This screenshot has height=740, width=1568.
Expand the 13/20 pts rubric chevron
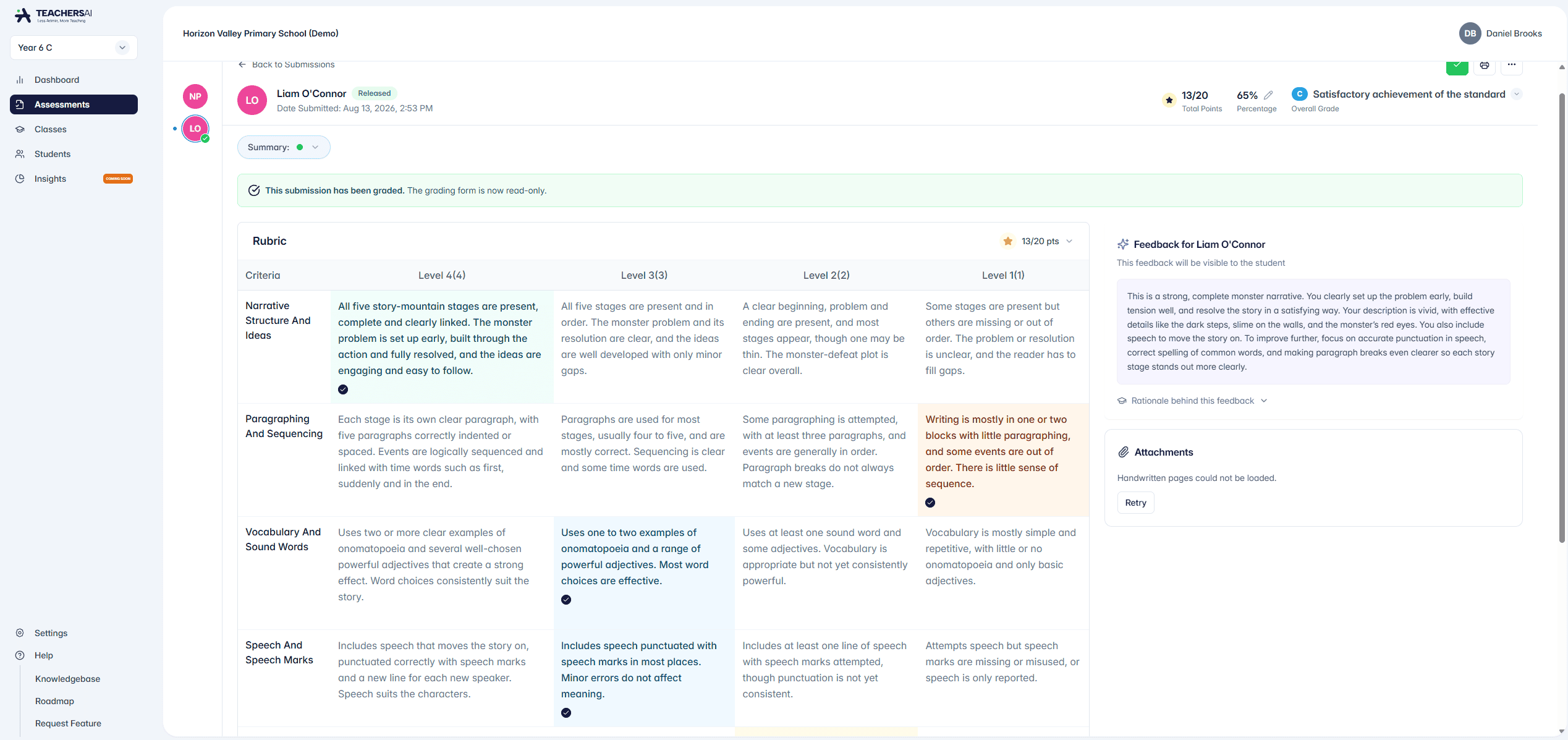click(x=1069, y=241)
